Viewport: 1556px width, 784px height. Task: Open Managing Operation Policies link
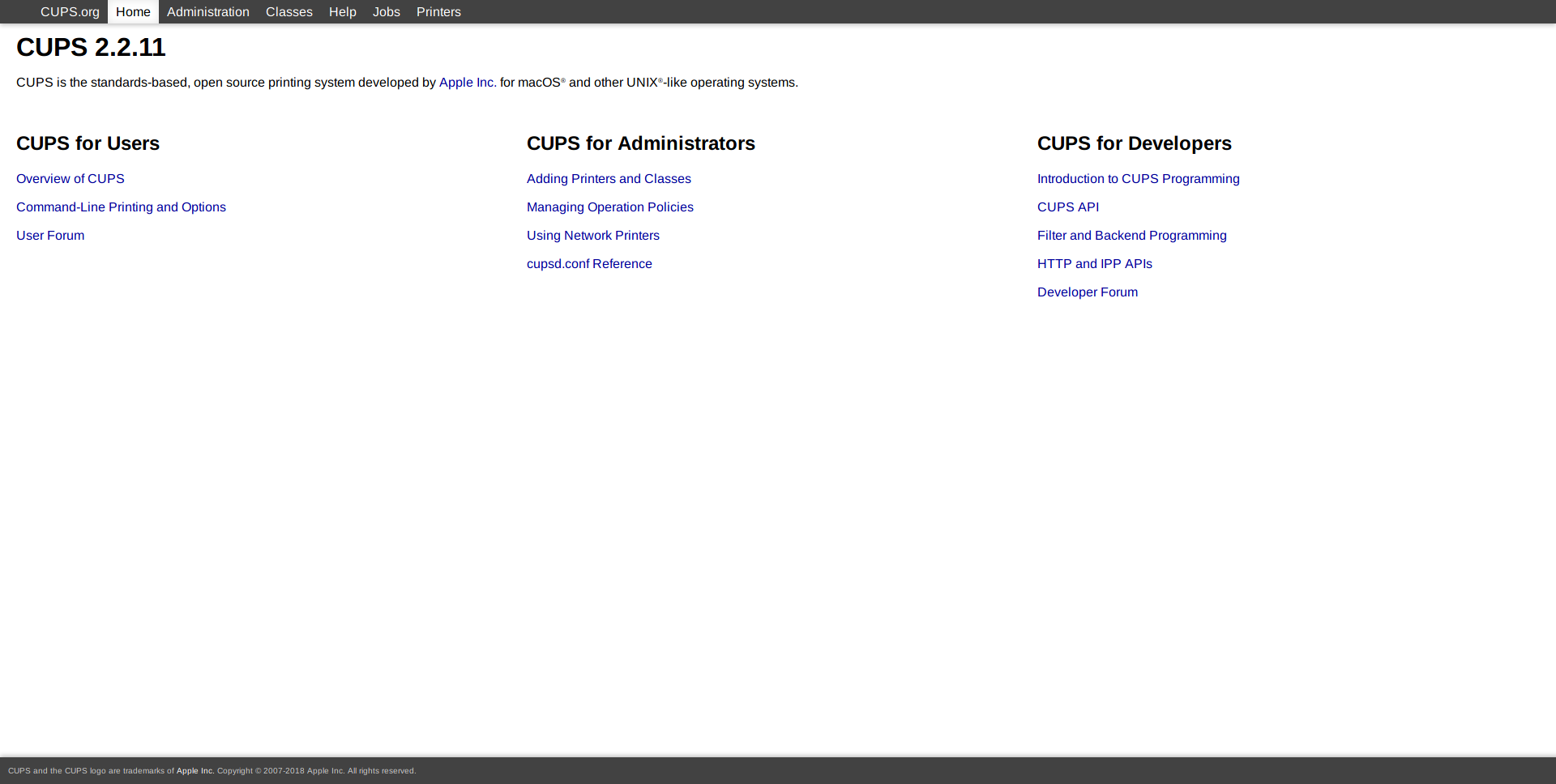click(609, 207)
